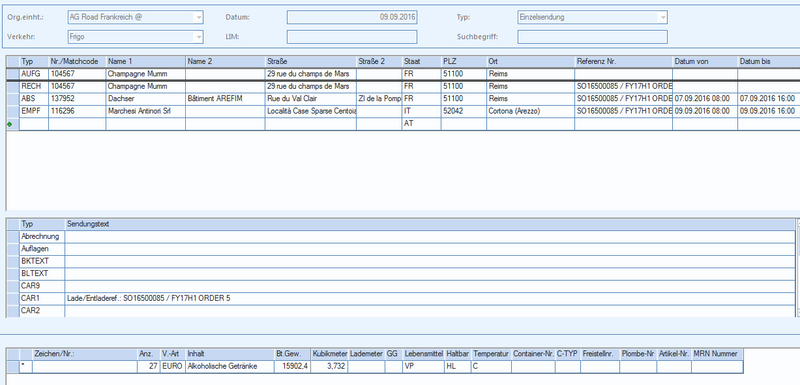Click the empty Lademeter cell
The height and width of the screenshot is (385, 800).
[x=367, y=366]
